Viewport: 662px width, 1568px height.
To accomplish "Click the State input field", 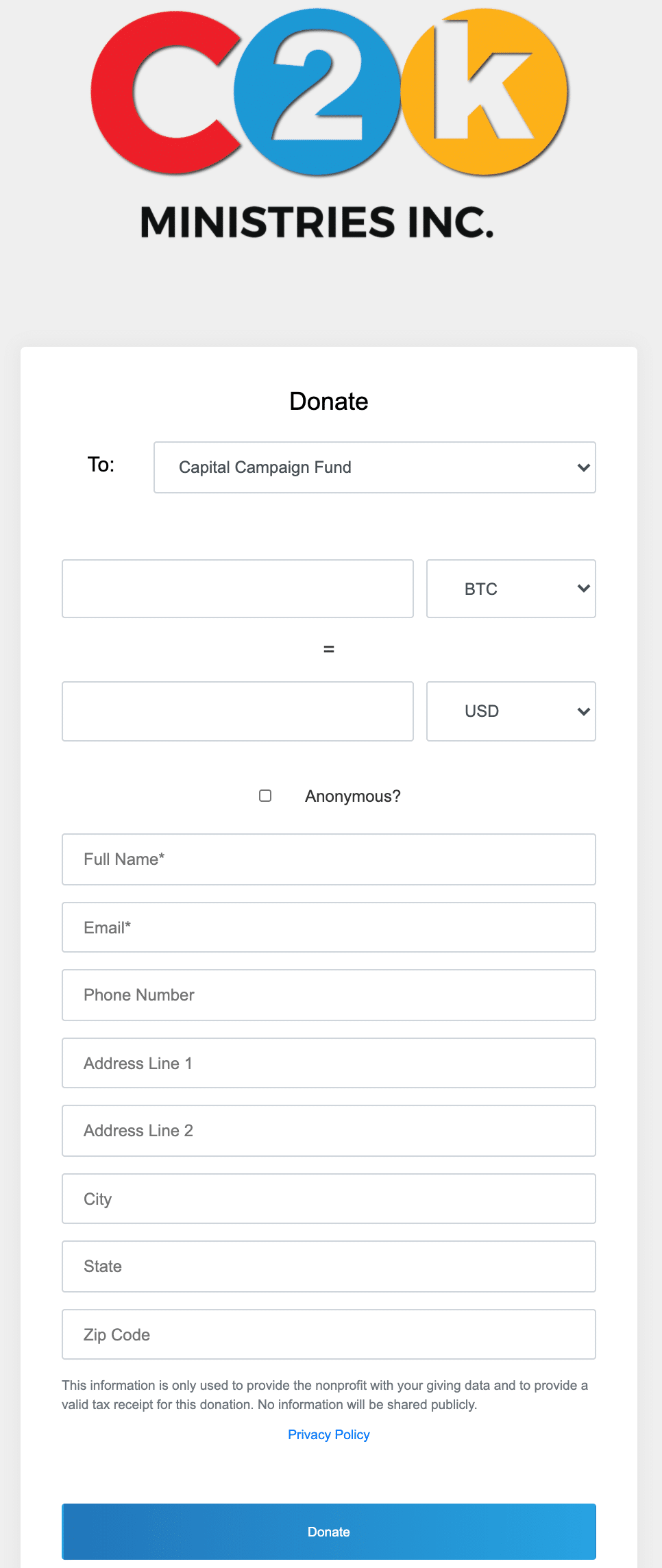I will coord(329,1266).
